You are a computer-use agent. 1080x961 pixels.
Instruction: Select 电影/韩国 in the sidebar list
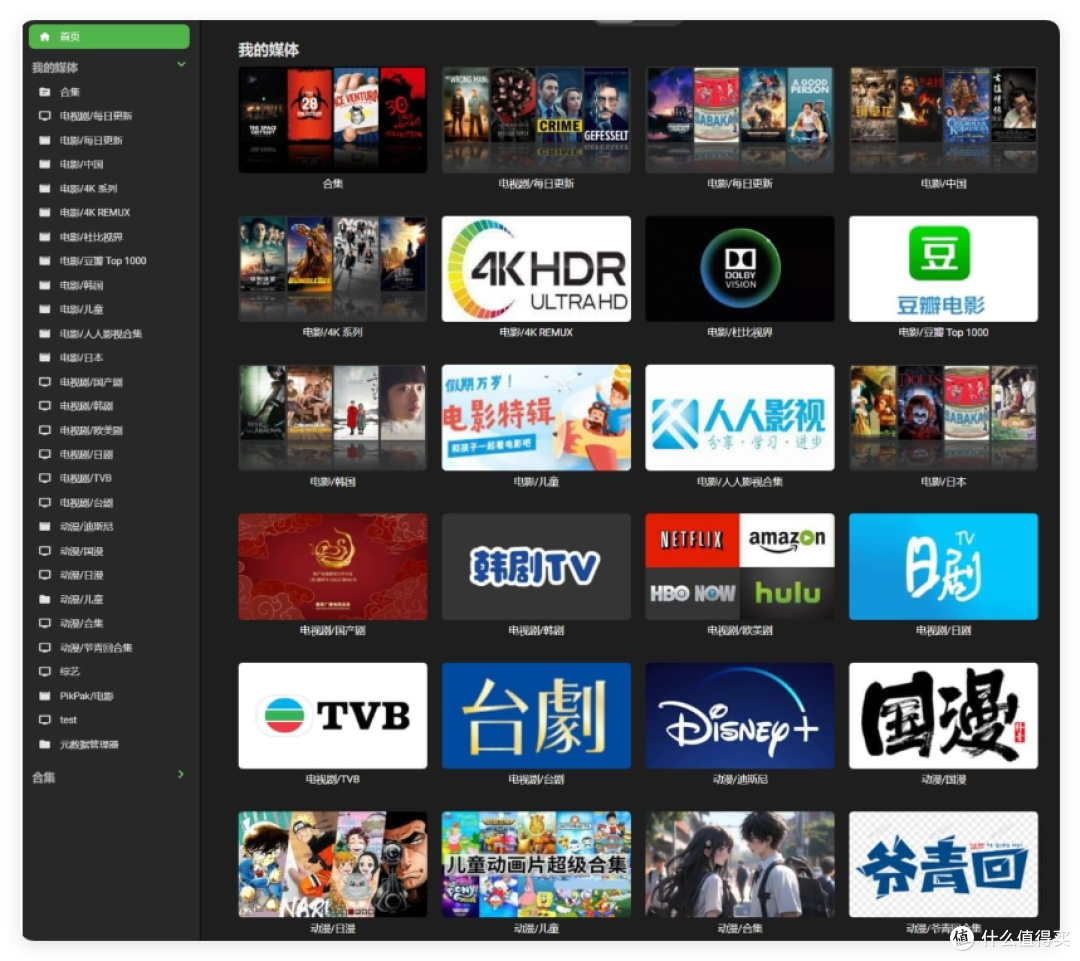click(x=81, y=285)
